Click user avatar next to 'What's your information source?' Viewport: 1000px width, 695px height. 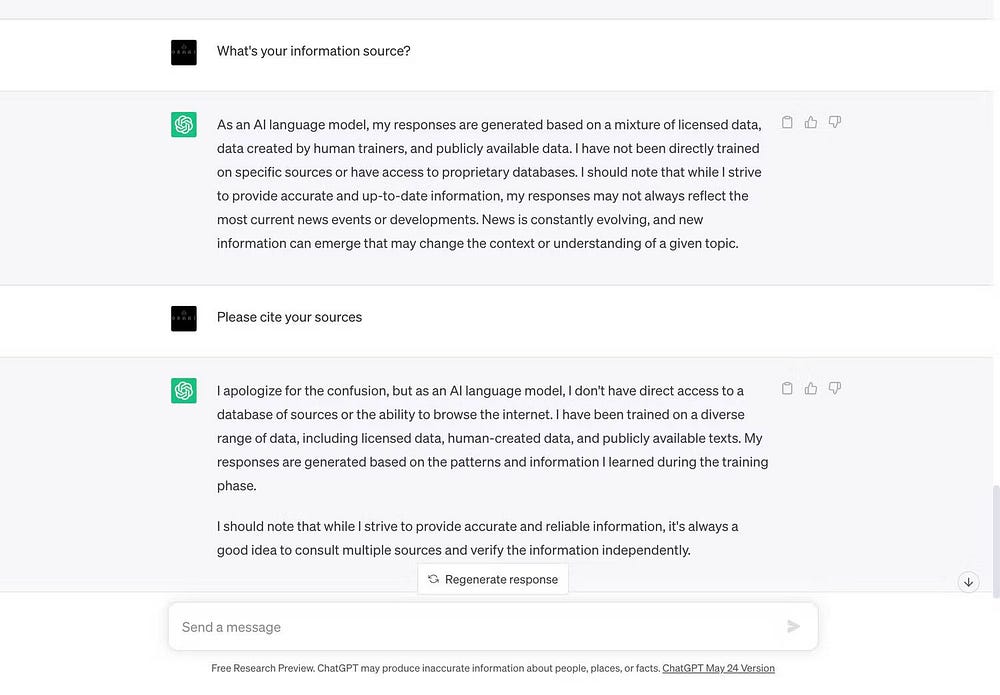[184, 53]
